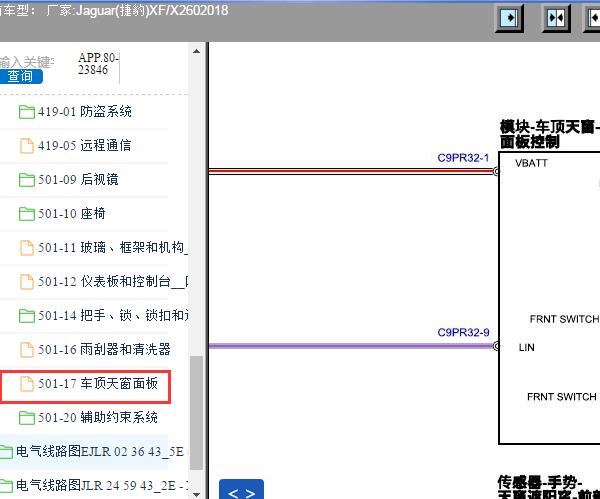Click the purple LIN wire line

[352, 346]
